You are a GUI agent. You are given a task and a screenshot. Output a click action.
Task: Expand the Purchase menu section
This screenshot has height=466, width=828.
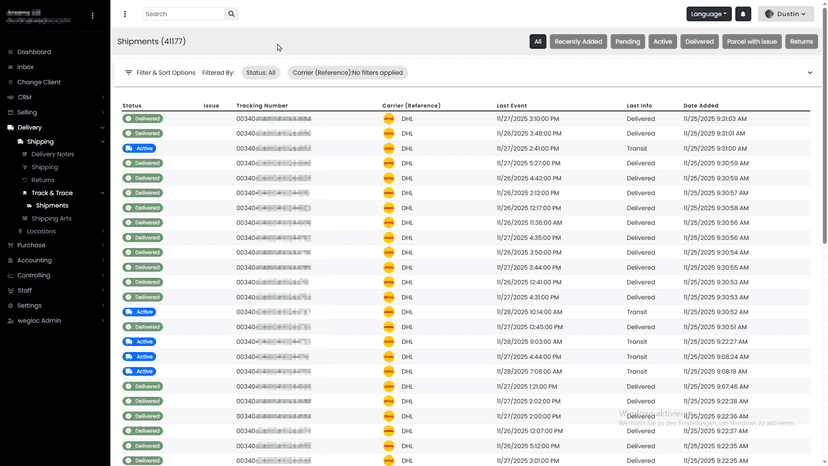pos(102,245)
